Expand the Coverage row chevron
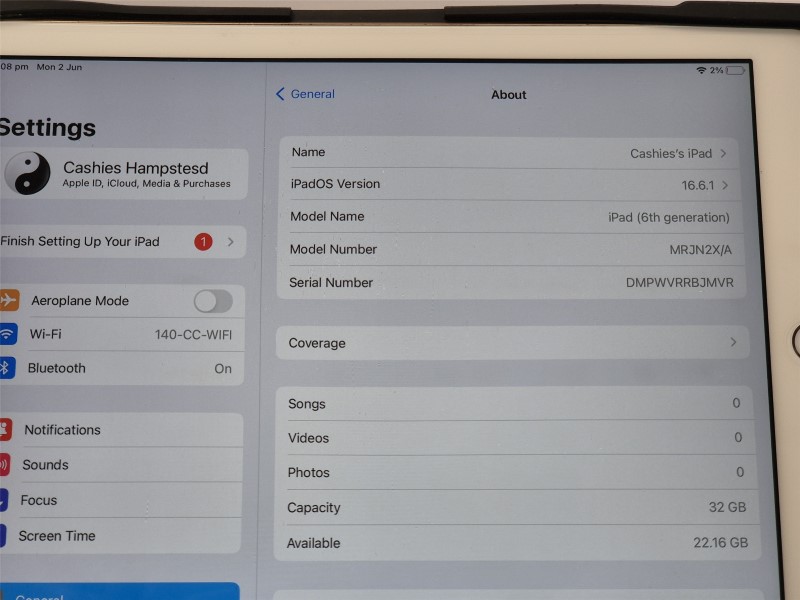Viewport: 800px width, 600px height. (x=733, y=342)
